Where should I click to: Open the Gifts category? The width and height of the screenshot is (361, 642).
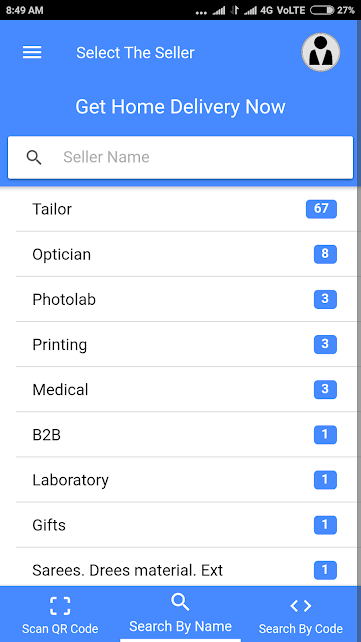[186, 525]
